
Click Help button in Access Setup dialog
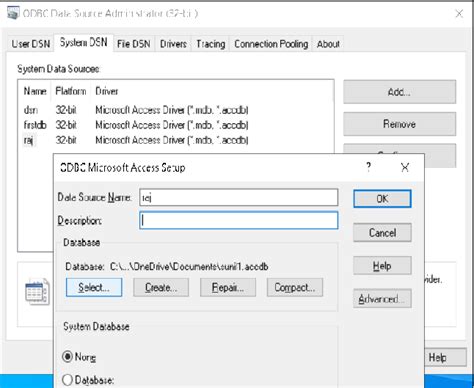(382, 266)
